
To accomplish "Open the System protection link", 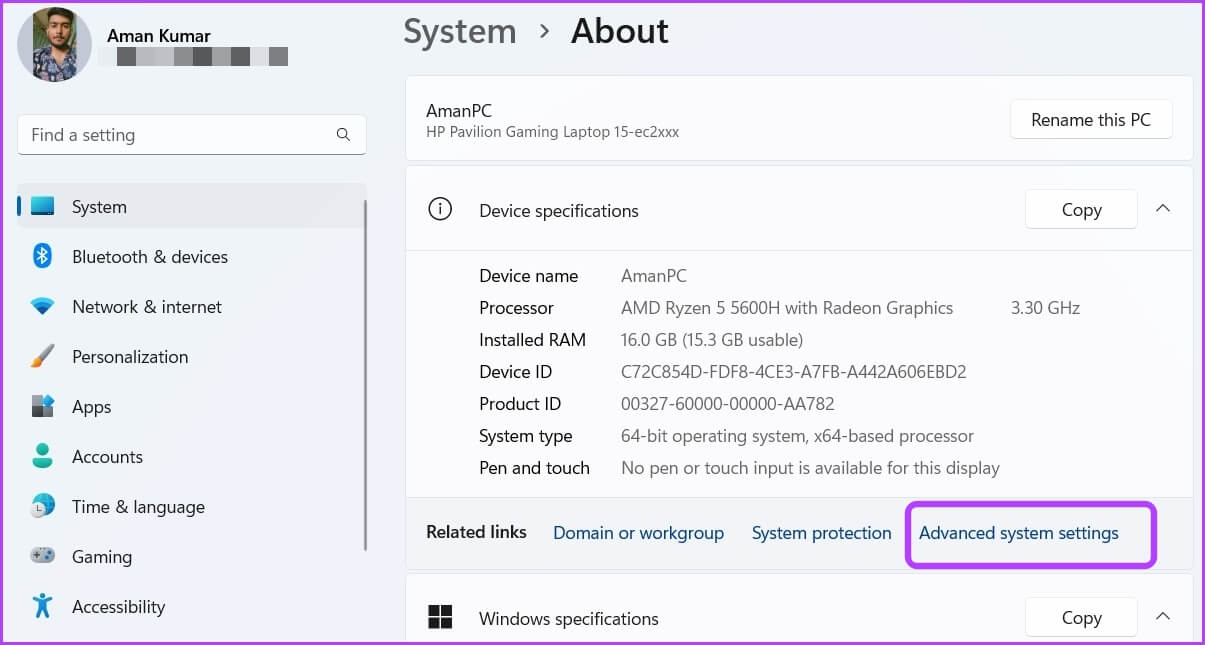I will pos(821,533).
